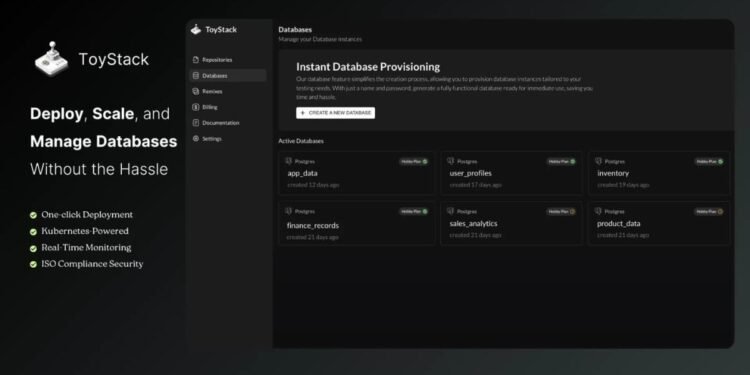Viewport: 750px width, 375px height.
Task: Create a new database
Action: (x=335, y=113)
